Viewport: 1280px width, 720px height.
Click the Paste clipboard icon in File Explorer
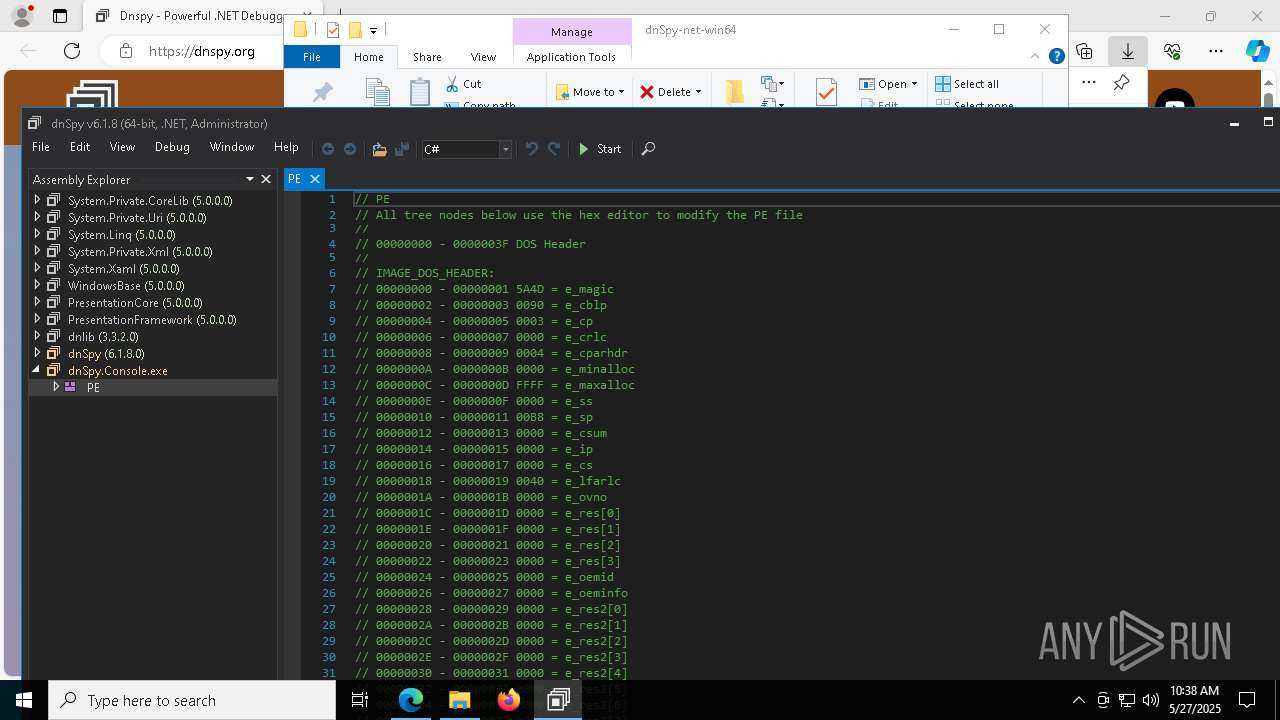point(420,91)
